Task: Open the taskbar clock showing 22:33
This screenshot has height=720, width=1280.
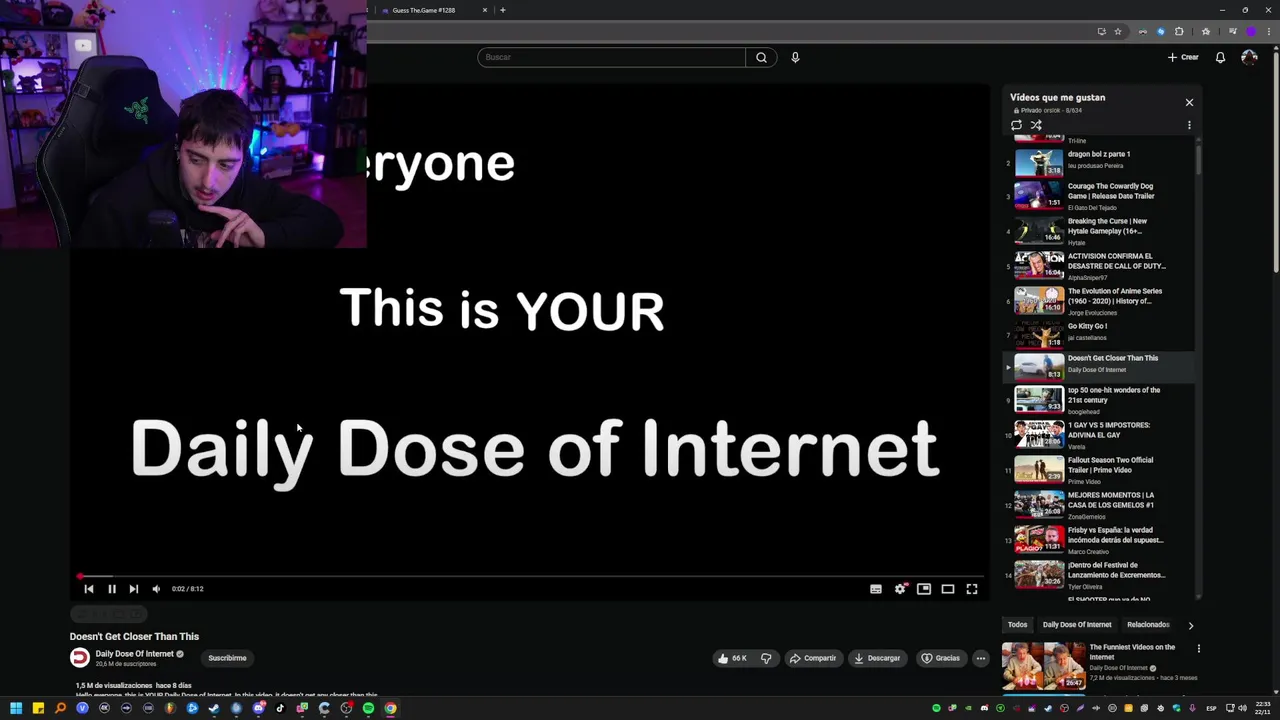Action: click(x=1262, y=708)
